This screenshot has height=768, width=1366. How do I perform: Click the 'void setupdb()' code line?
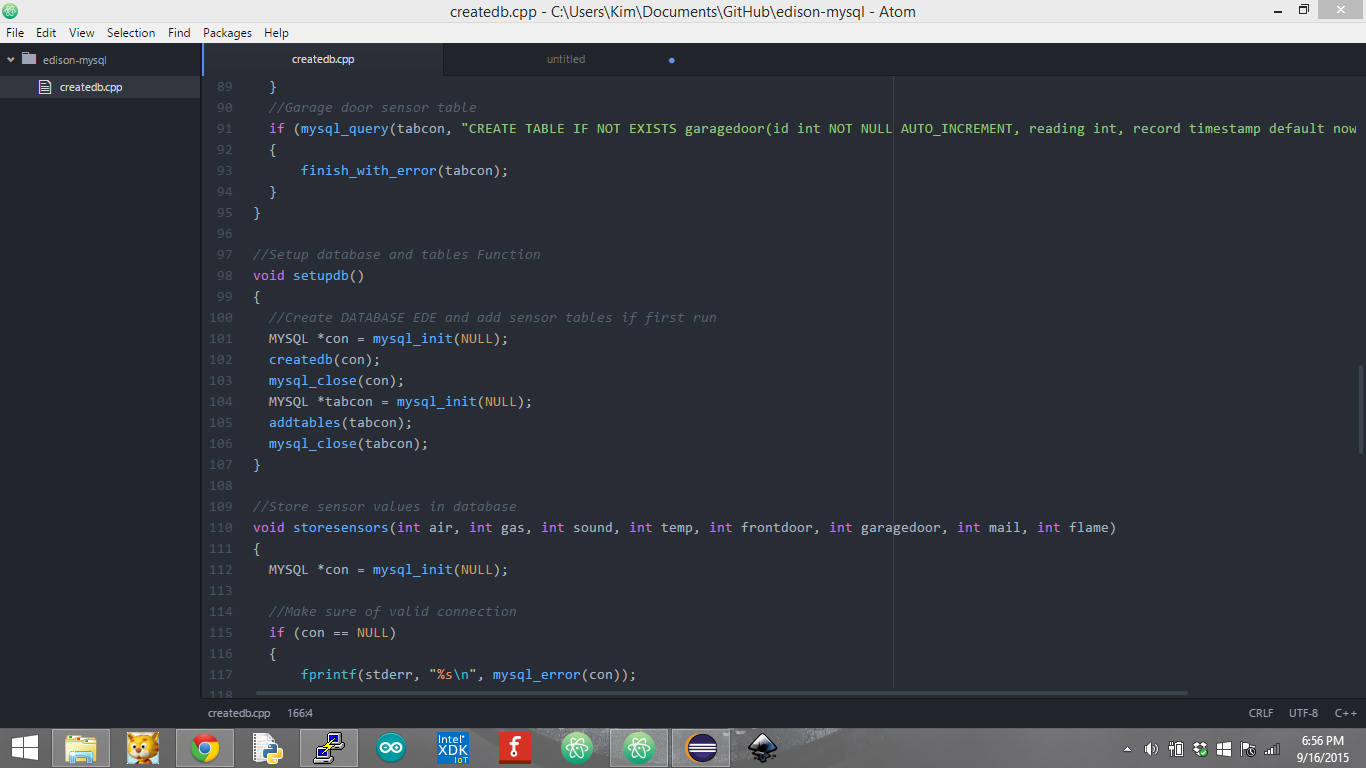tap(309, 275)
